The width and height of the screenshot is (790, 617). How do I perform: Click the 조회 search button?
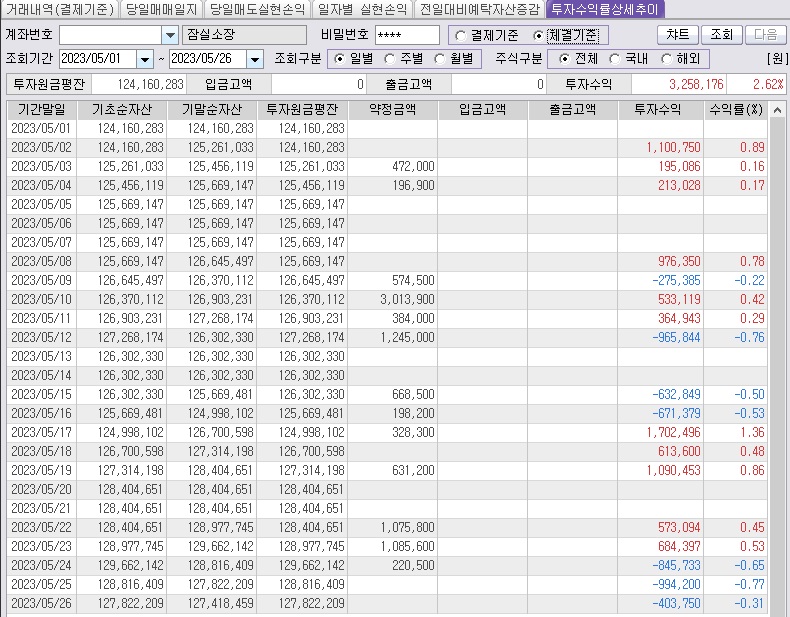click(721, 35)
